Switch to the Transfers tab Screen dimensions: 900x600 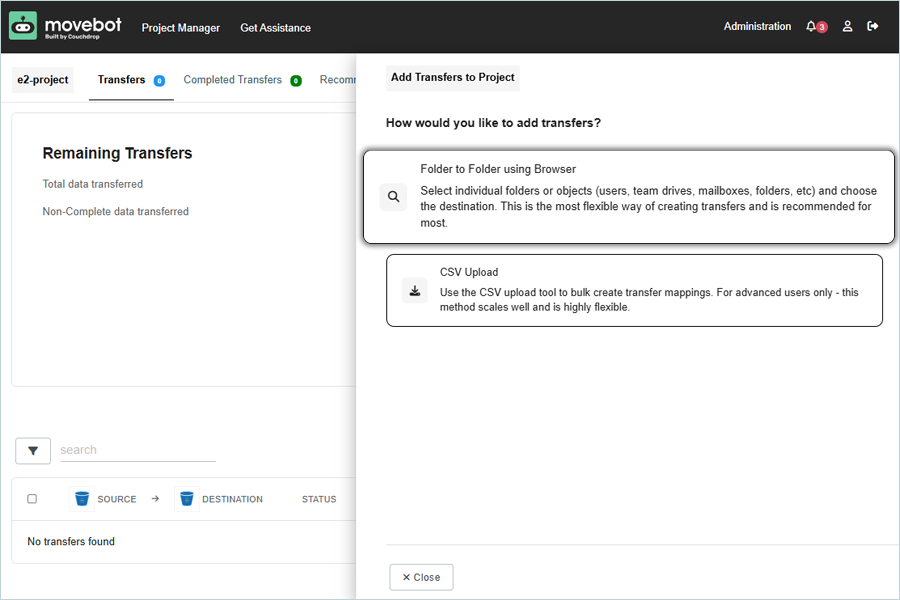click(x=121, y=80)
